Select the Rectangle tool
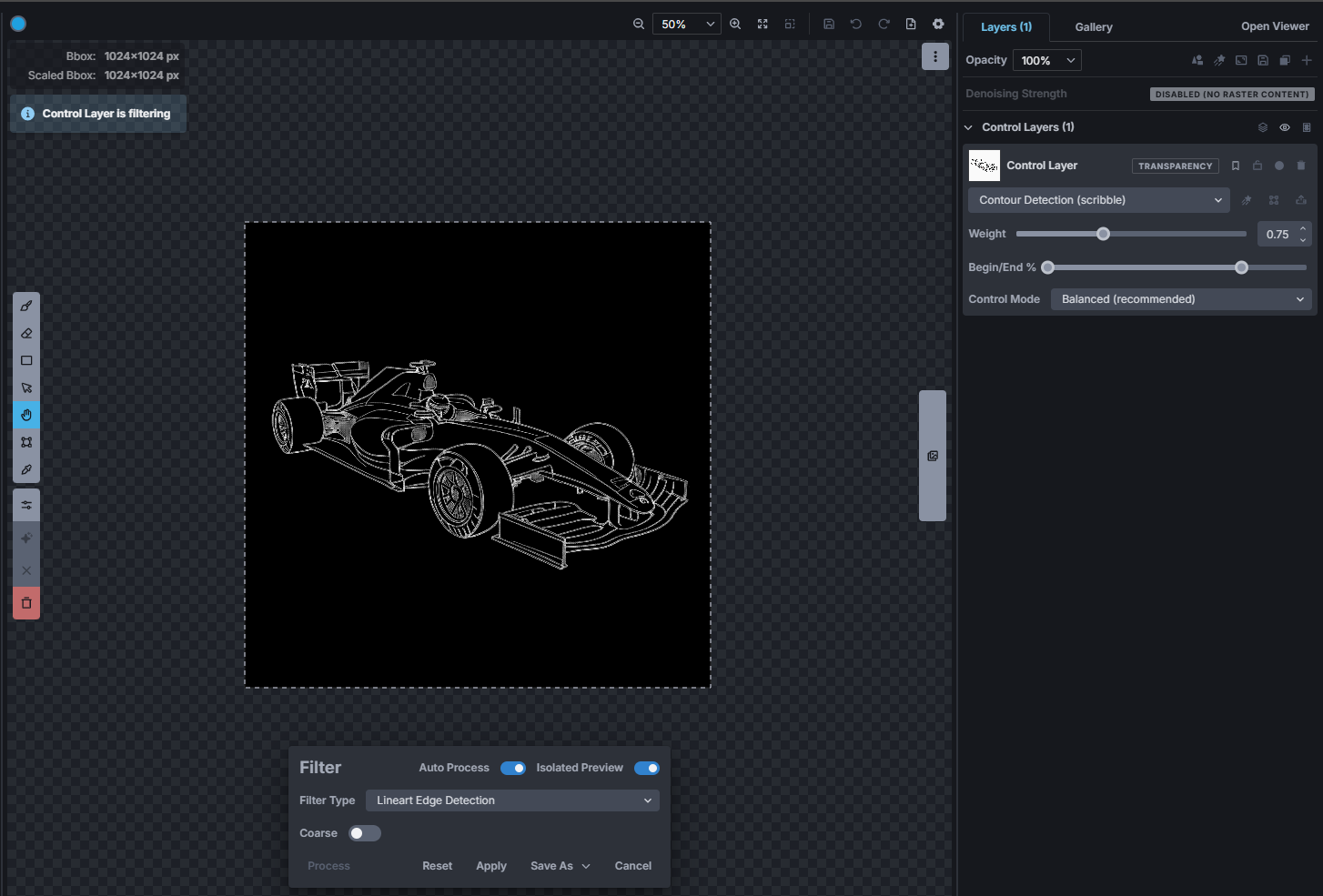 (x=26, y=360)
